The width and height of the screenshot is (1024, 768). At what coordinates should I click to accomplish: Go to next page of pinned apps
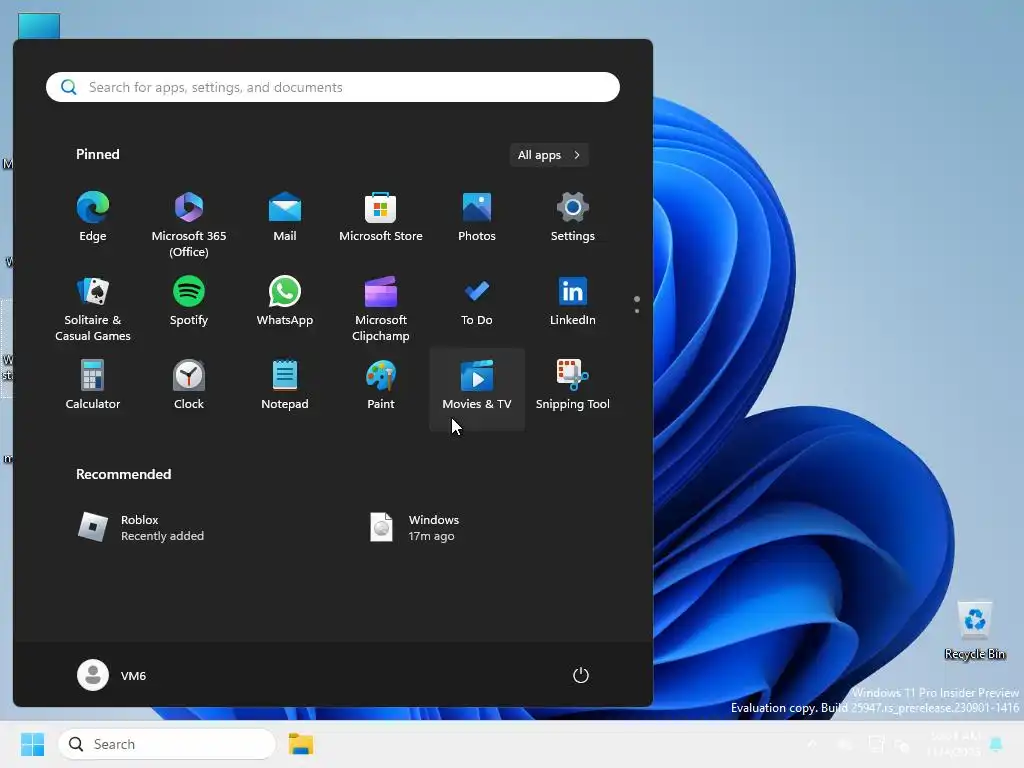pyautogui.click(x=637, y=311)
